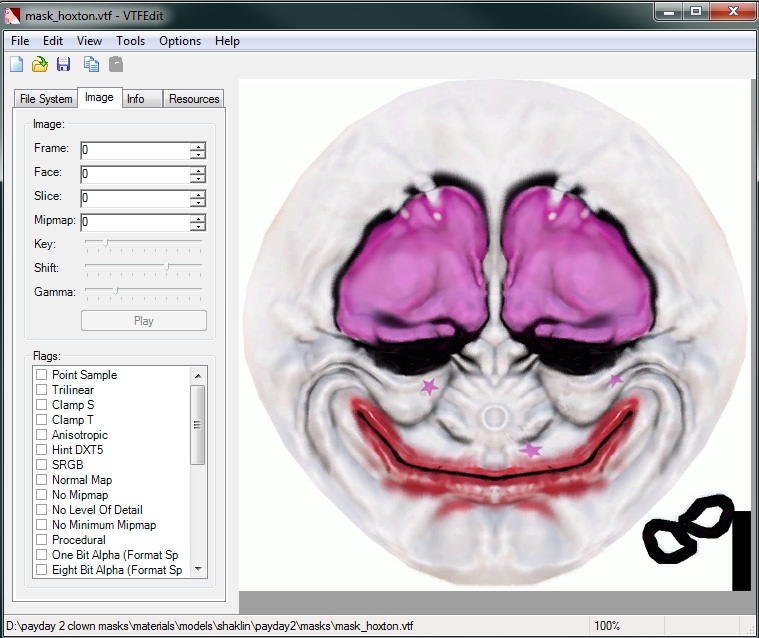Click the Frame number input field
Screen dimensions: 759x638
point(136,150)
